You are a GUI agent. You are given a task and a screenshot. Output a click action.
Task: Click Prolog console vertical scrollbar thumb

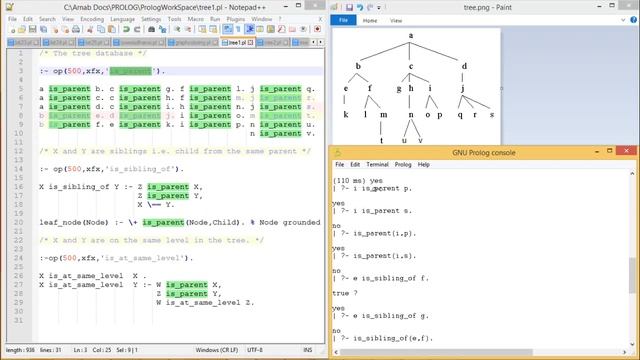click(x=632, y=275)
